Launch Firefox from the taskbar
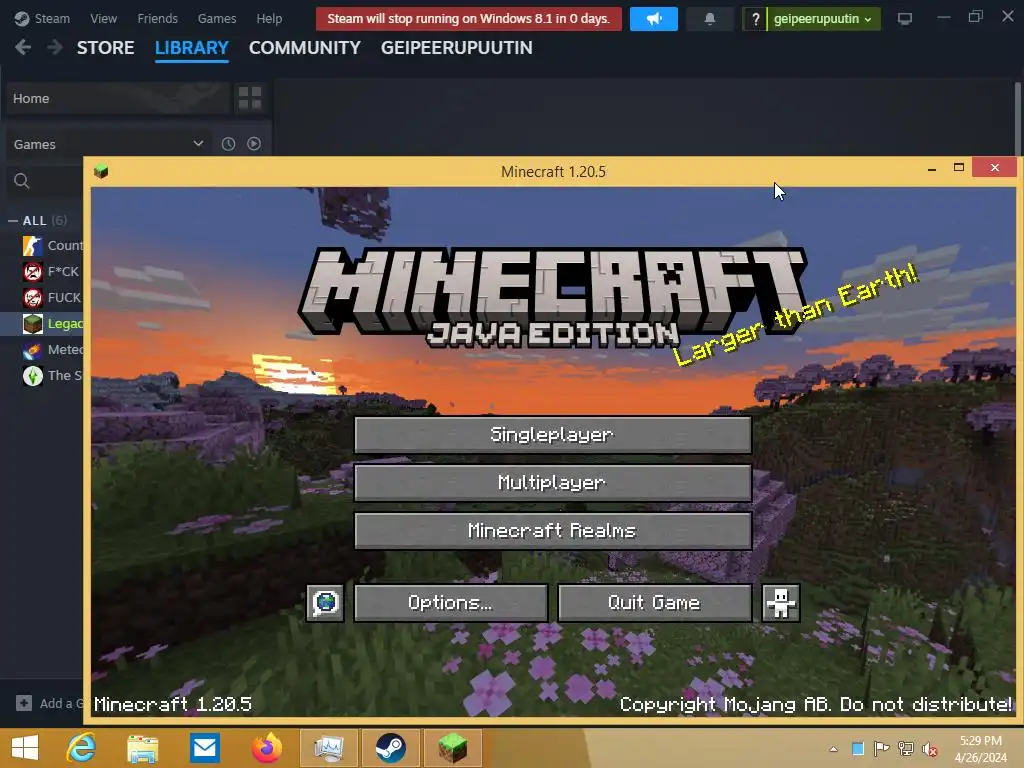The width and height of the screenshot is (1024, 768). 266,748
